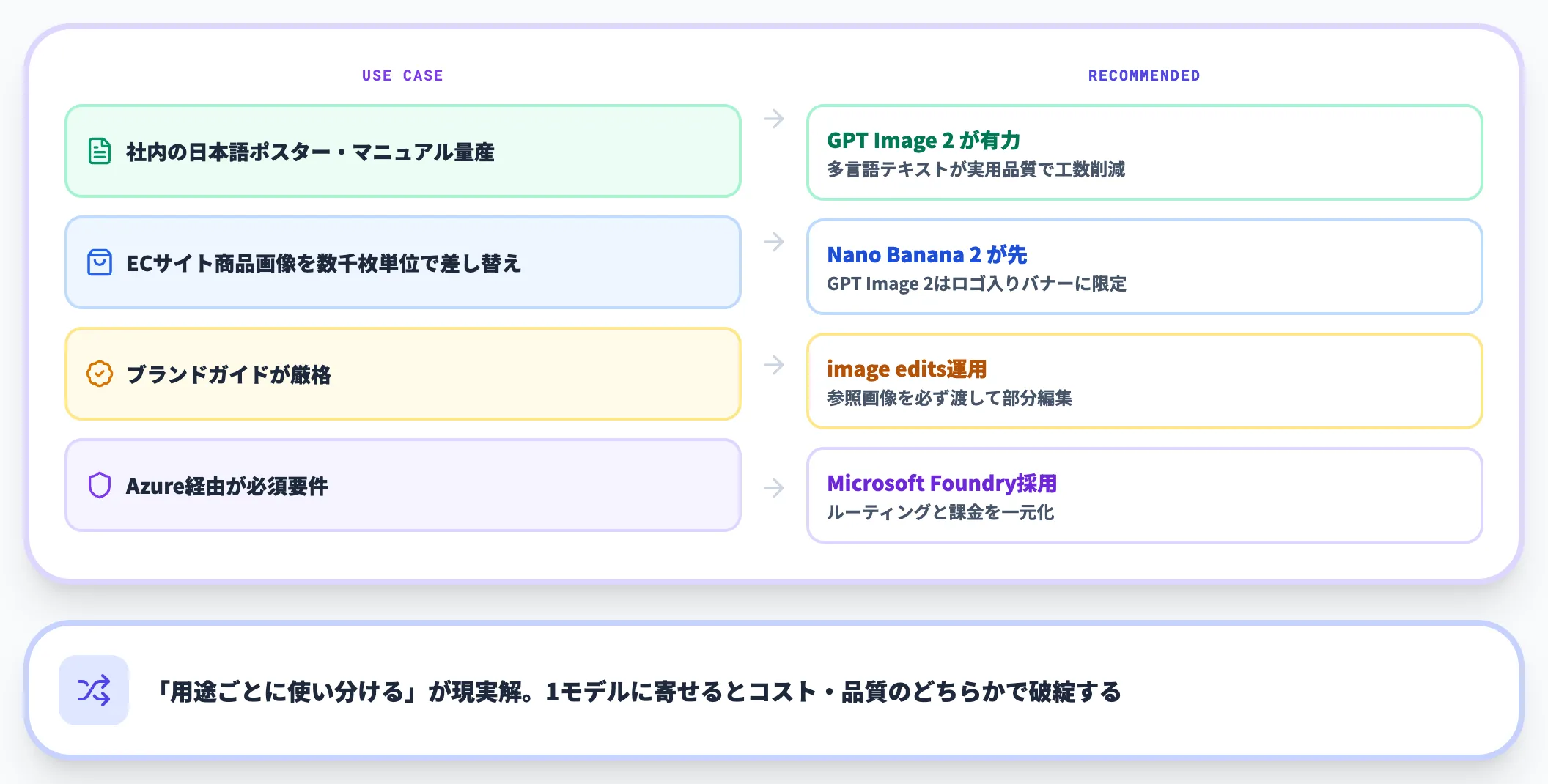Click the image edits運用 heading

[x=907, y=369]
